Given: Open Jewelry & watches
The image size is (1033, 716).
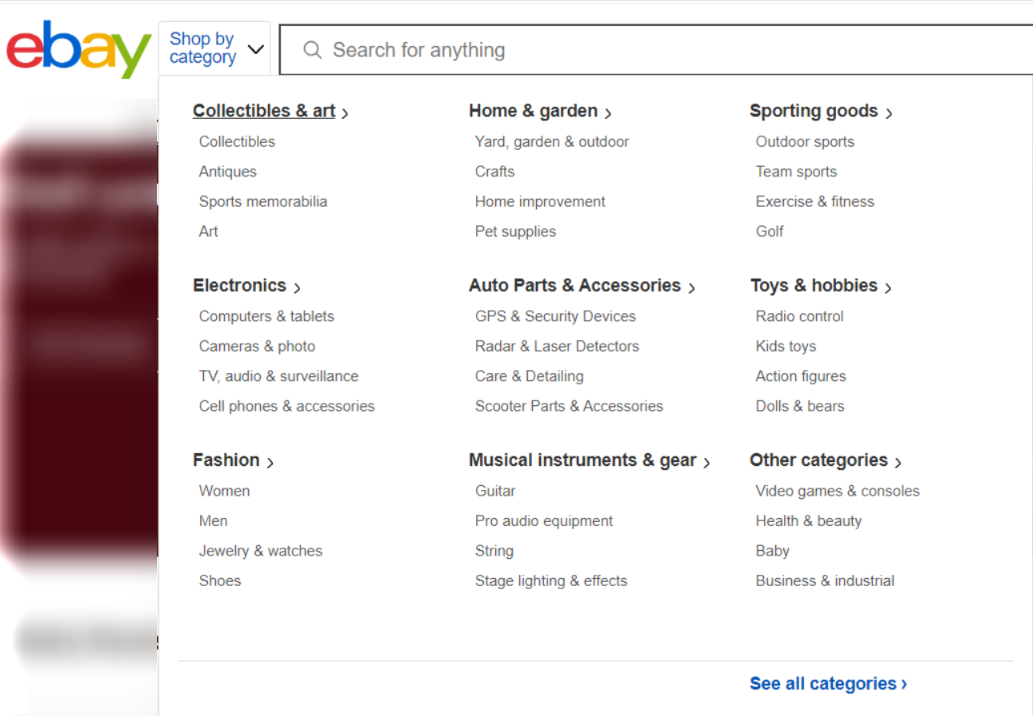Looking at the screenshot, I should pos(261,551).
